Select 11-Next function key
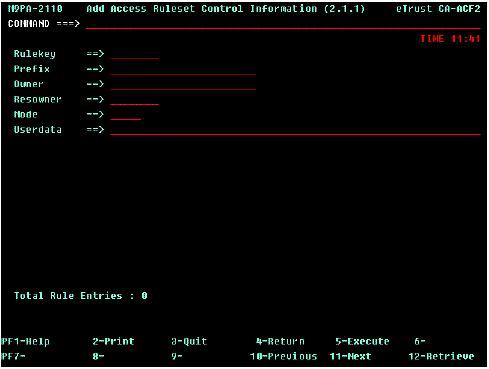This screenshot has height=369, width=489. [x=350, y=356]
